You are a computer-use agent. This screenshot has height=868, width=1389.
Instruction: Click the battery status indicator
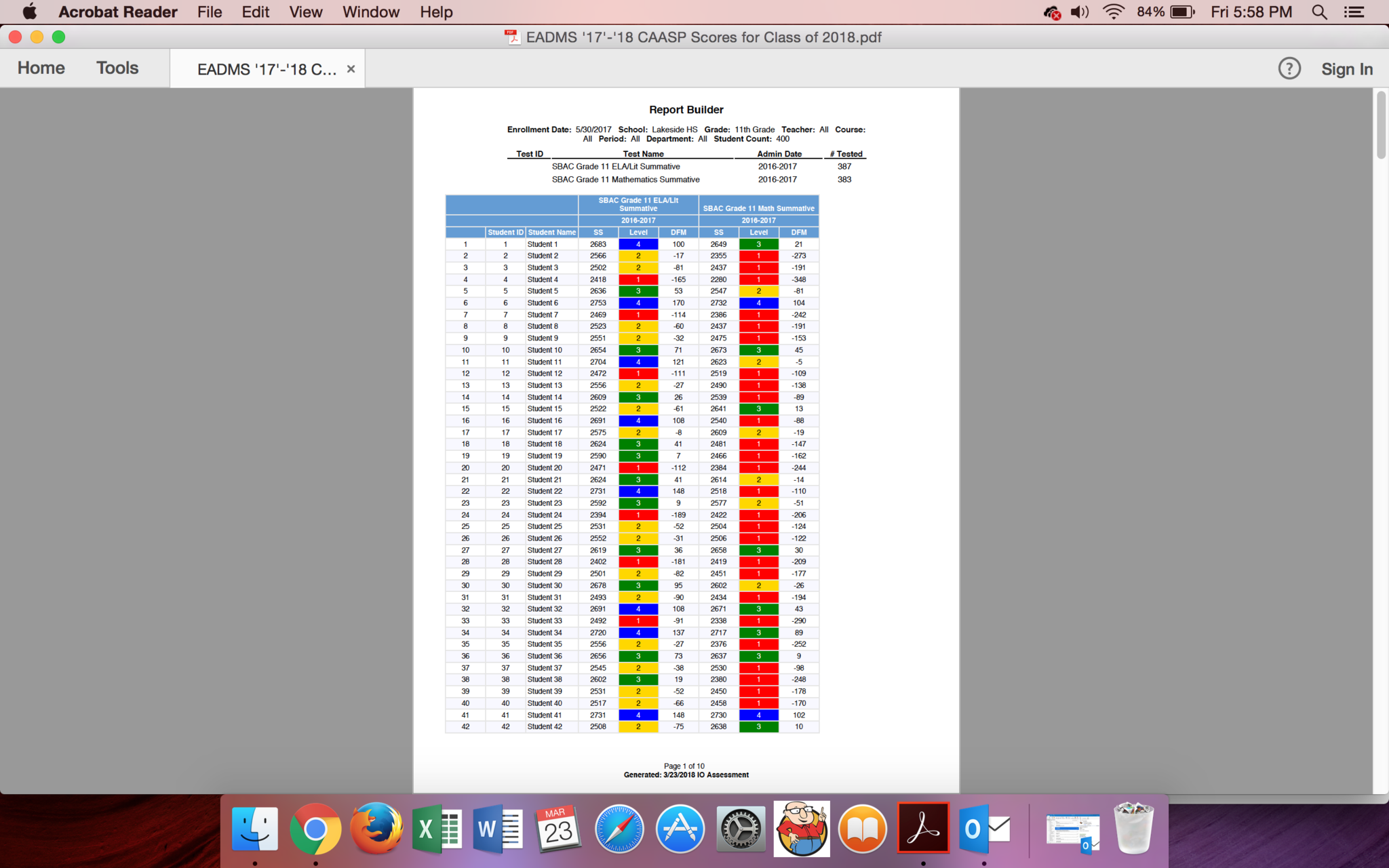1182,12
